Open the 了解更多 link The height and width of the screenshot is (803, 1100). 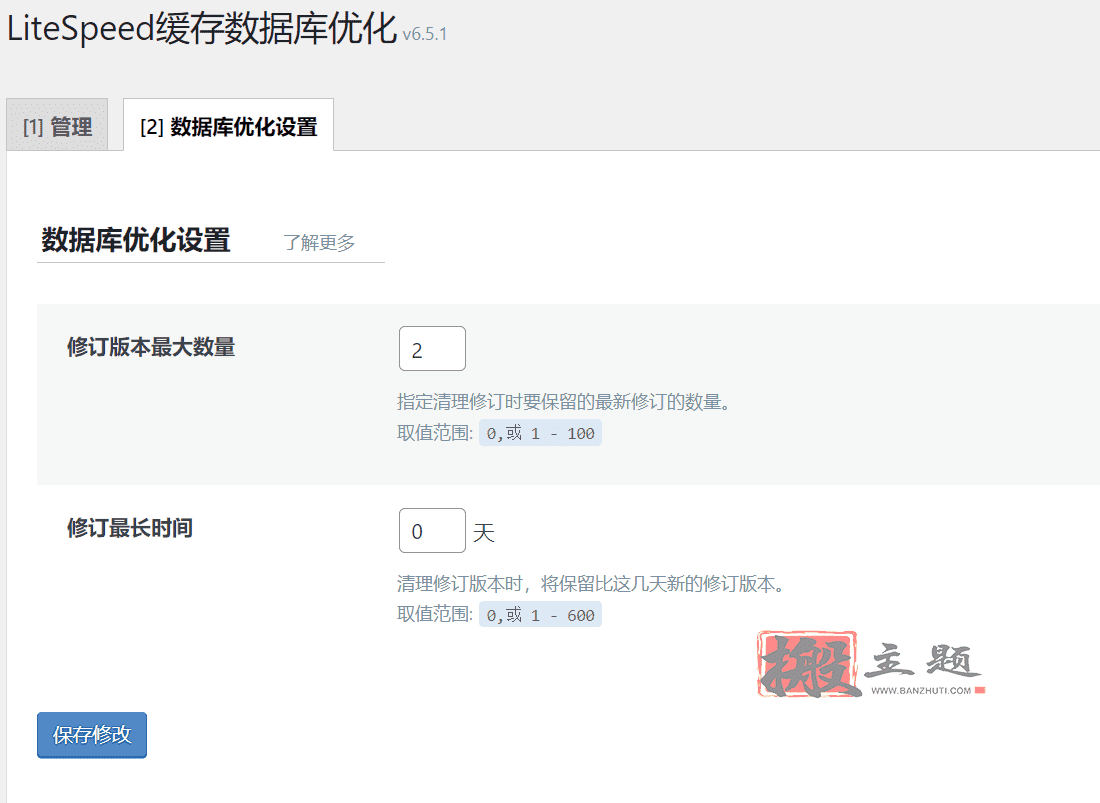click(319, 243)
